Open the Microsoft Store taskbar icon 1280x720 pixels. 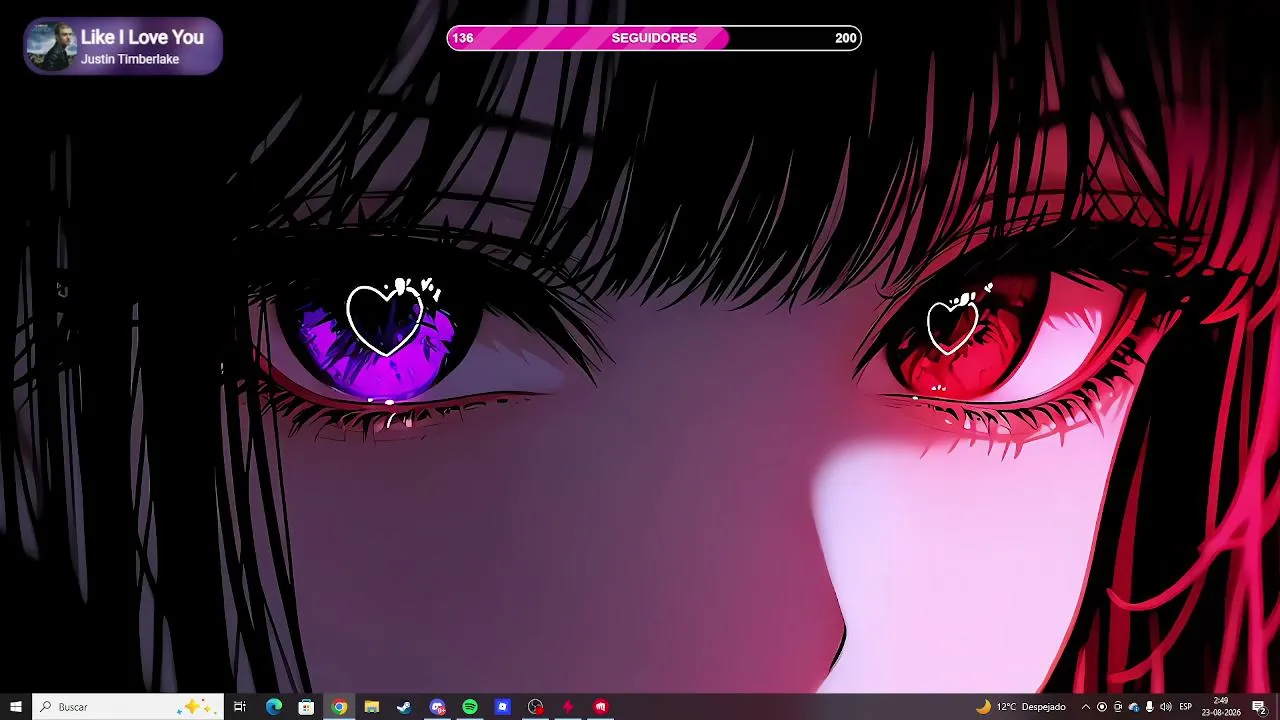pos(307,707)
